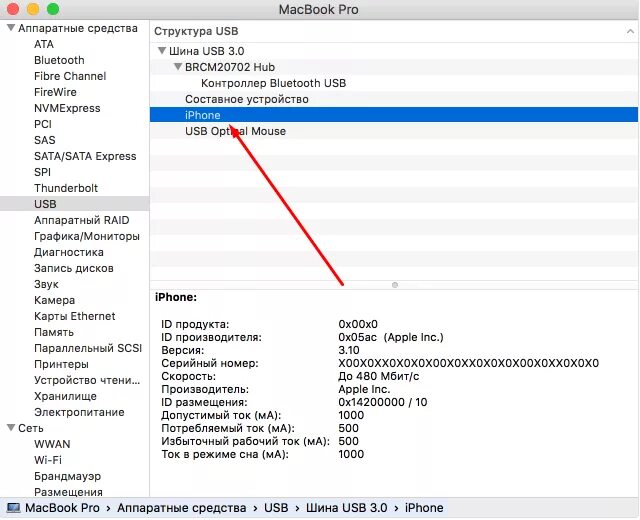Click the Ток в режиме сна label
This screenshot has height=520, width=640.
pos(225,454)
